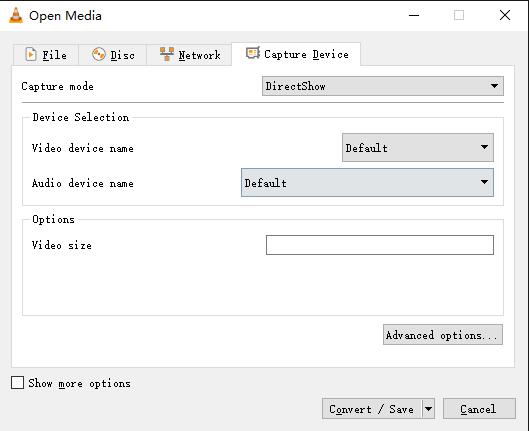Click the Convert / Save button

coord(372,409)
